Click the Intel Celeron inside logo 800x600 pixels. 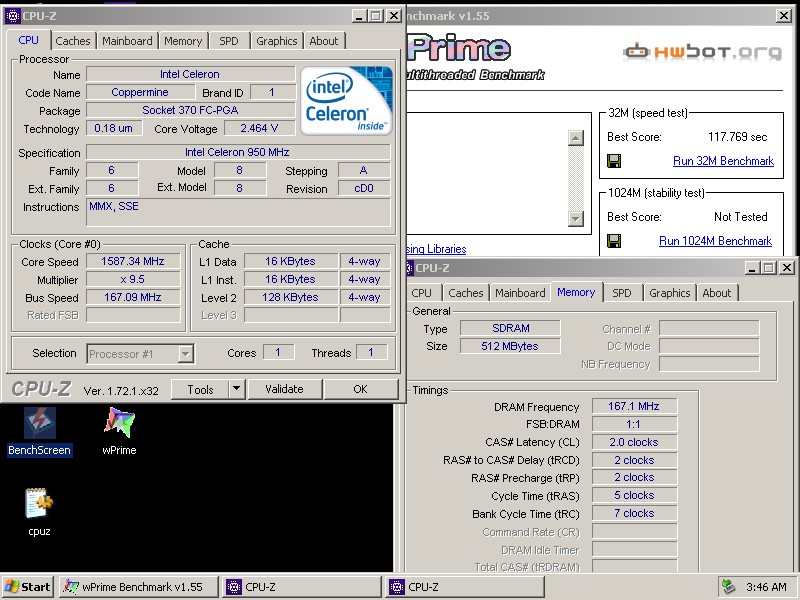pos(346,101)
